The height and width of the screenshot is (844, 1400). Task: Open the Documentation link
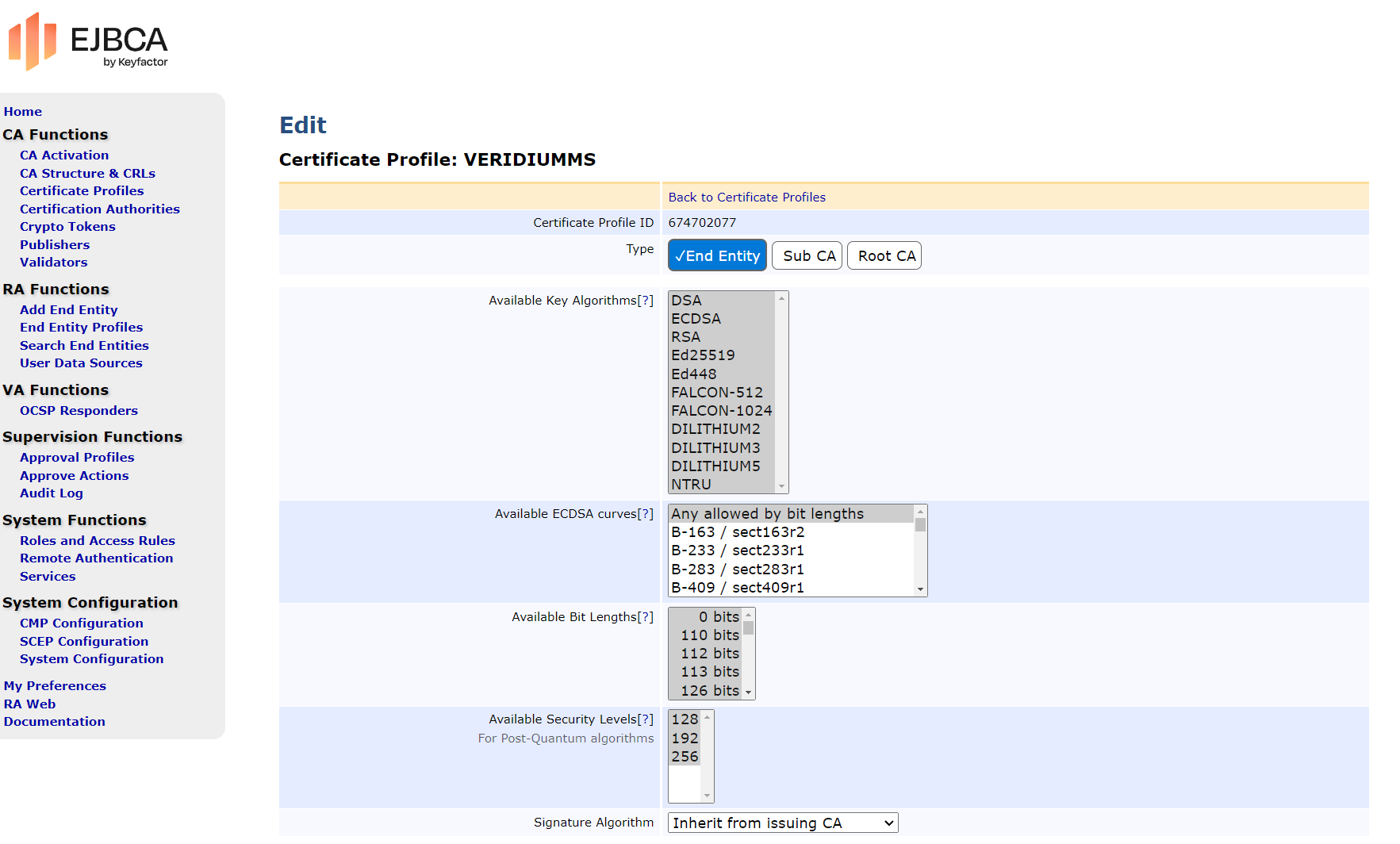[54, 722]
